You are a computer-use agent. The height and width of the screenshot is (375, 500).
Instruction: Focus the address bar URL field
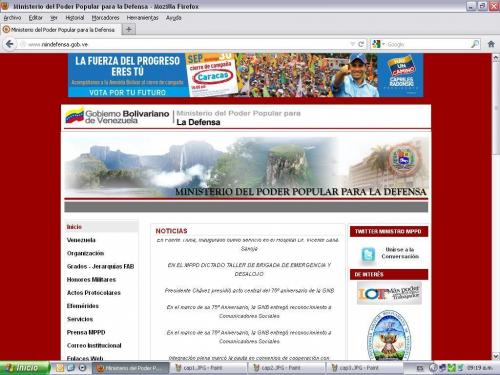tap(187, 44)
